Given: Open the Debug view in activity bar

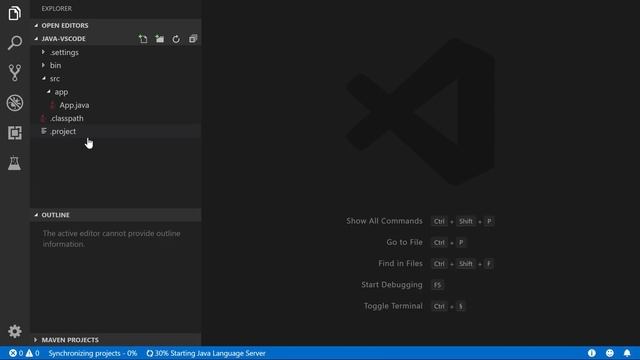Looking at the screenshot, I should coord(15,103).
